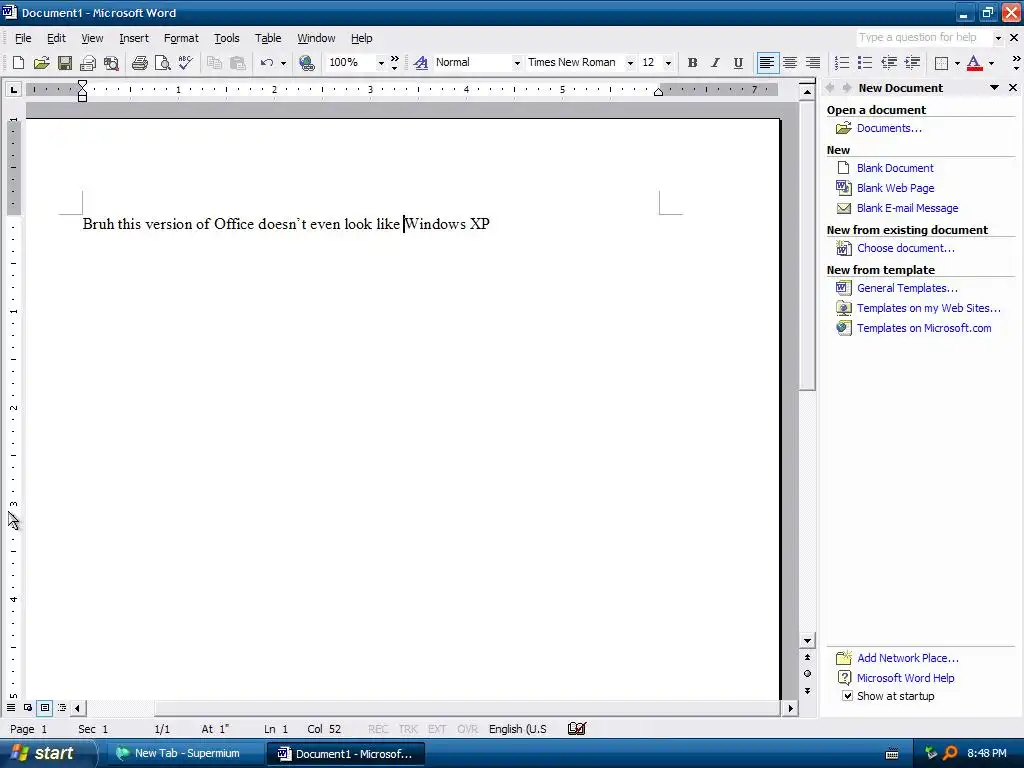Undo the last action
The width and height of the screenshot is (1024, 768).
coord(266,63)
